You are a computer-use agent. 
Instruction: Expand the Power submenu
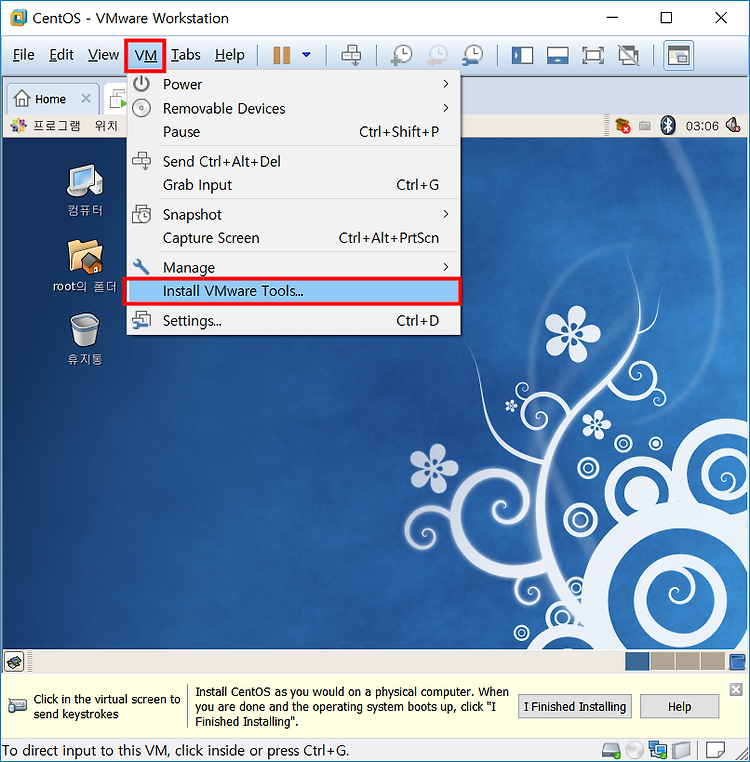294,84
